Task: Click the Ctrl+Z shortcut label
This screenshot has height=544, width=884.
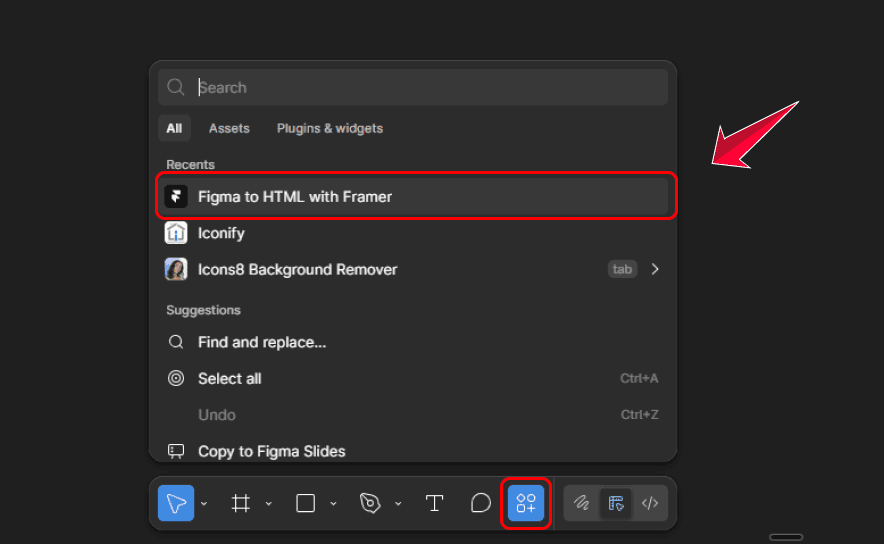Action: (x=639, y=415)
